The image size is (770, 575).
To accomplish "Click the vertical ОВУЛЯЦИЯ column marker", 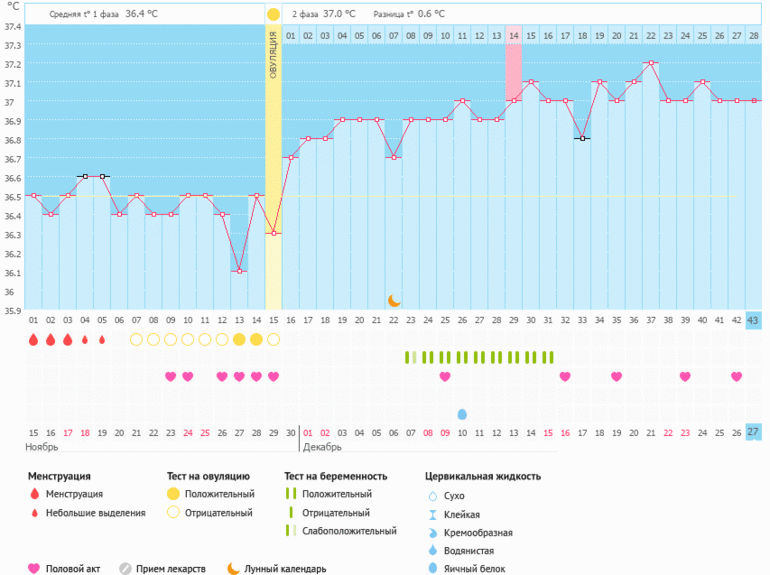I will click(x=273, y=60).
